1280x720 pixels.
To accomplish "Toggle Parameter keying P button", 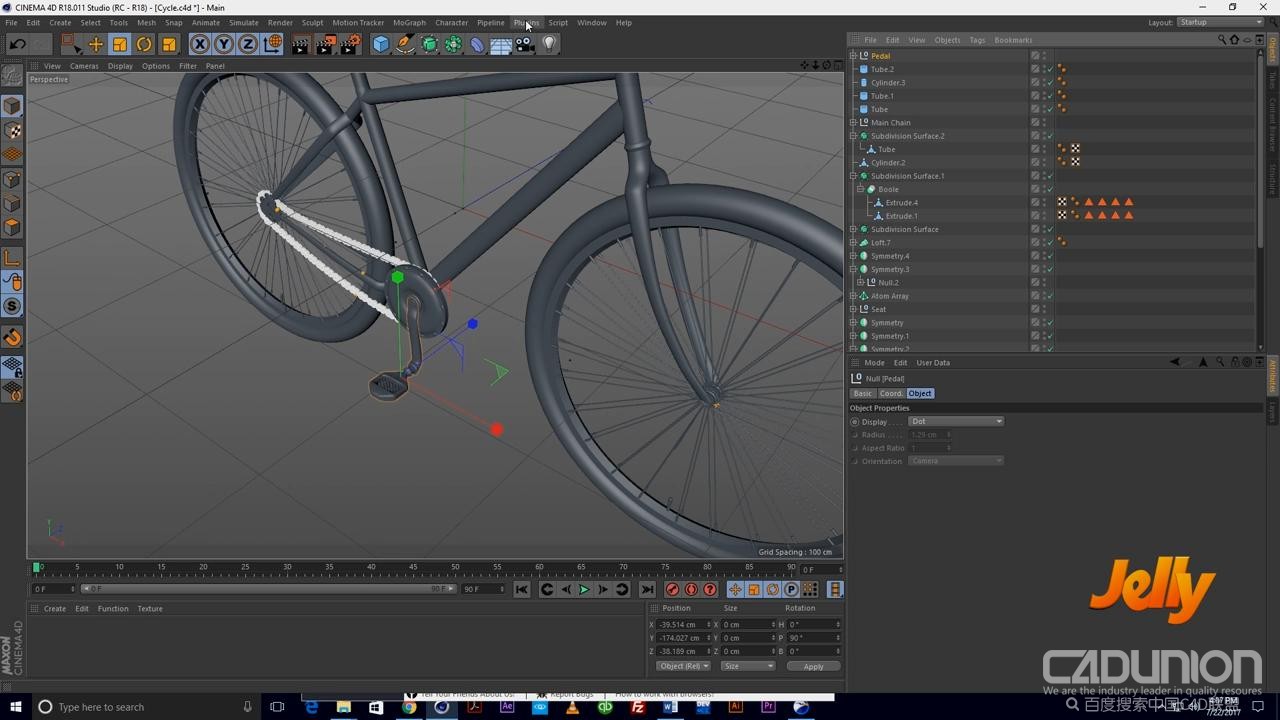I will [x=791, y=590].
